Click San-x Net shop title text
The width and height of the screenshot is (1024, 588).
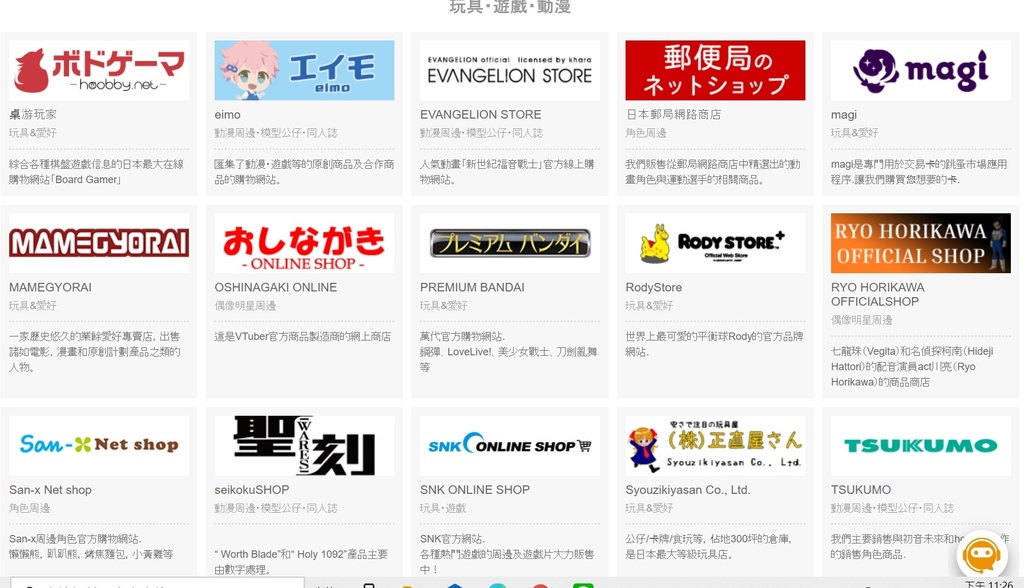coord(50,489)
